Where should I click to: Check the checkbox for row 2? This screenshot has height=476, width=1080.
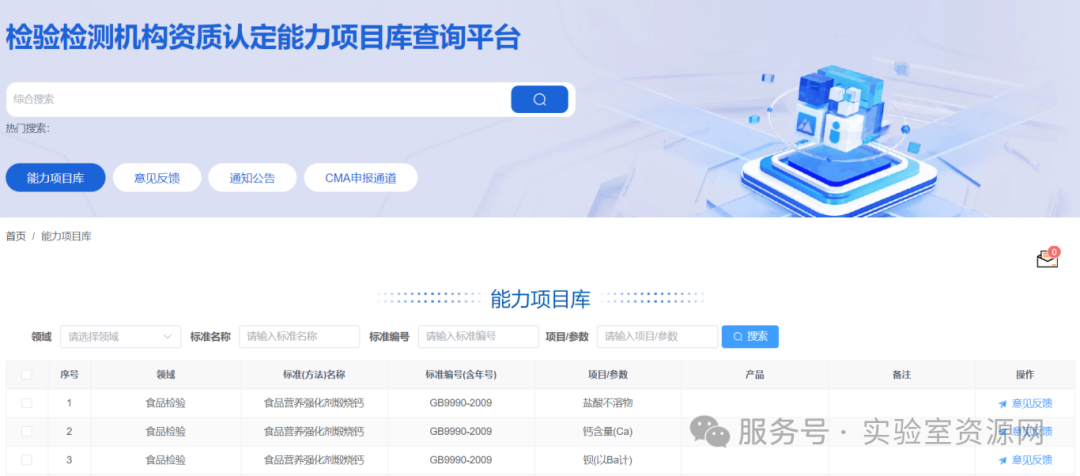point(27,431)
